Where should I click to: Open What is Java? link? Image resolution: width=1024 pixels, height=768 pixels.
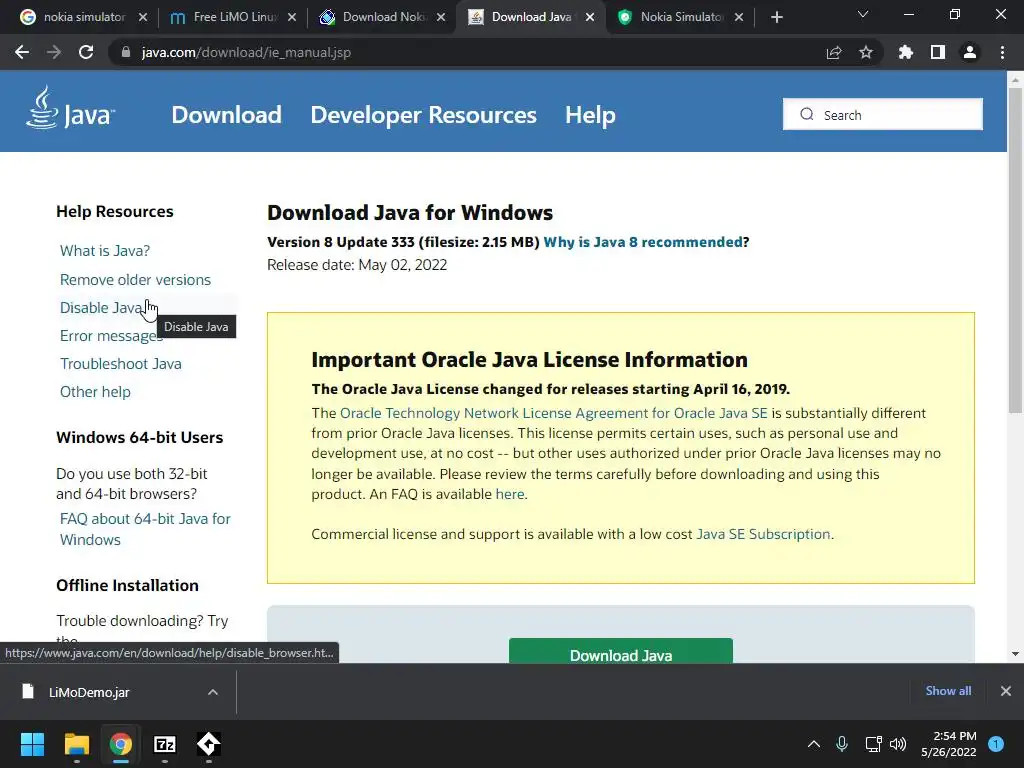tap(104, 251)
